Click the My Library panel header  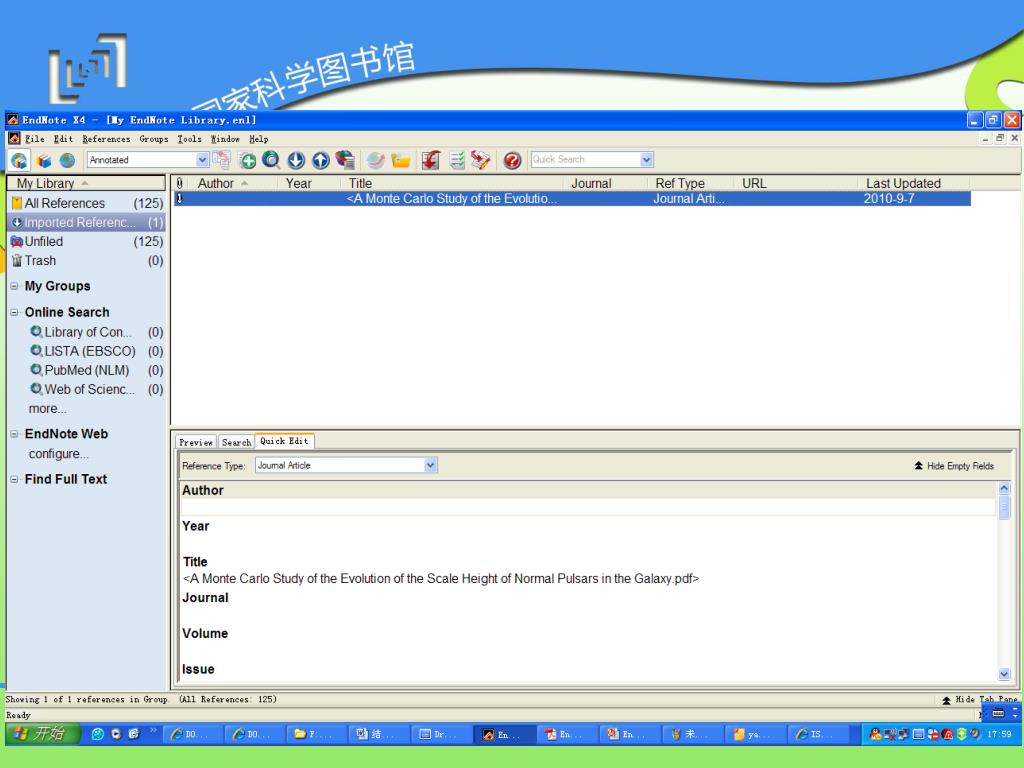click(86, 184)
